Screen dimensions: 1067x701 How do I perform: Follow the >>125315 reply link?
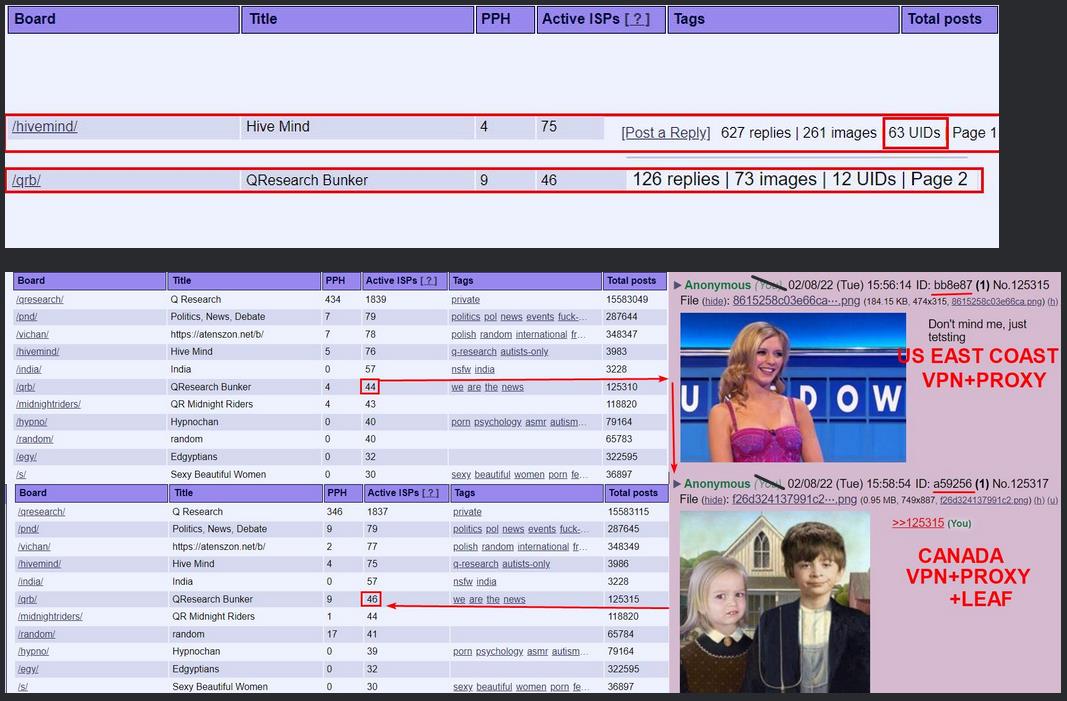918,523
